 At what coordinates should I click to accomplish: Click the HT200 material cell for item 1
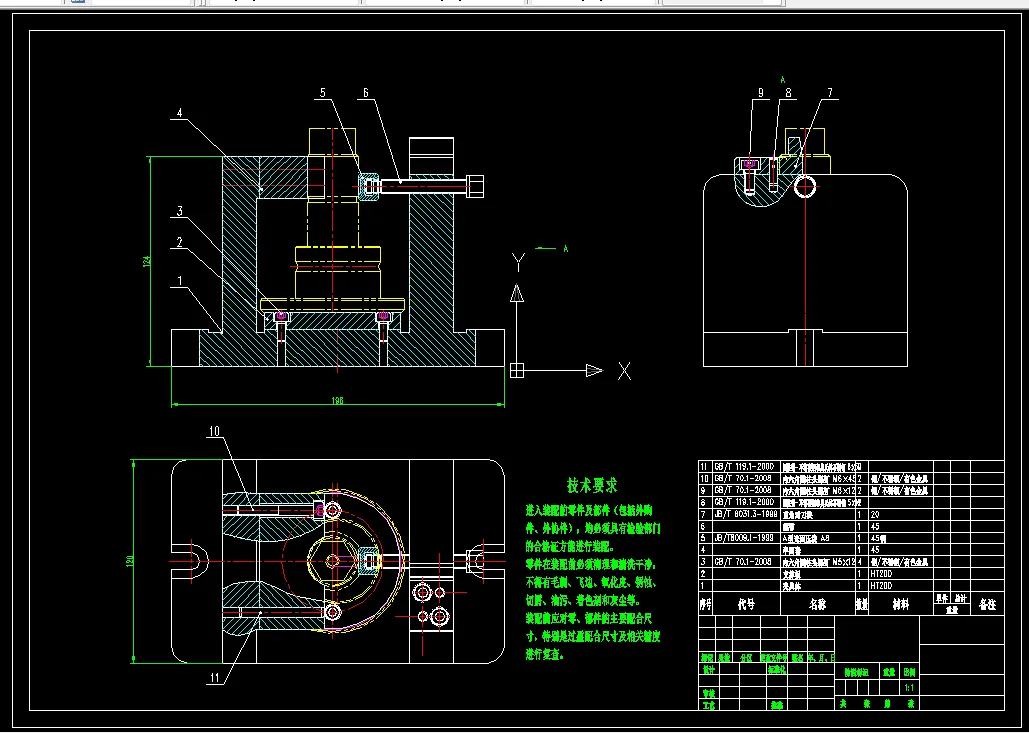(900, 585)
